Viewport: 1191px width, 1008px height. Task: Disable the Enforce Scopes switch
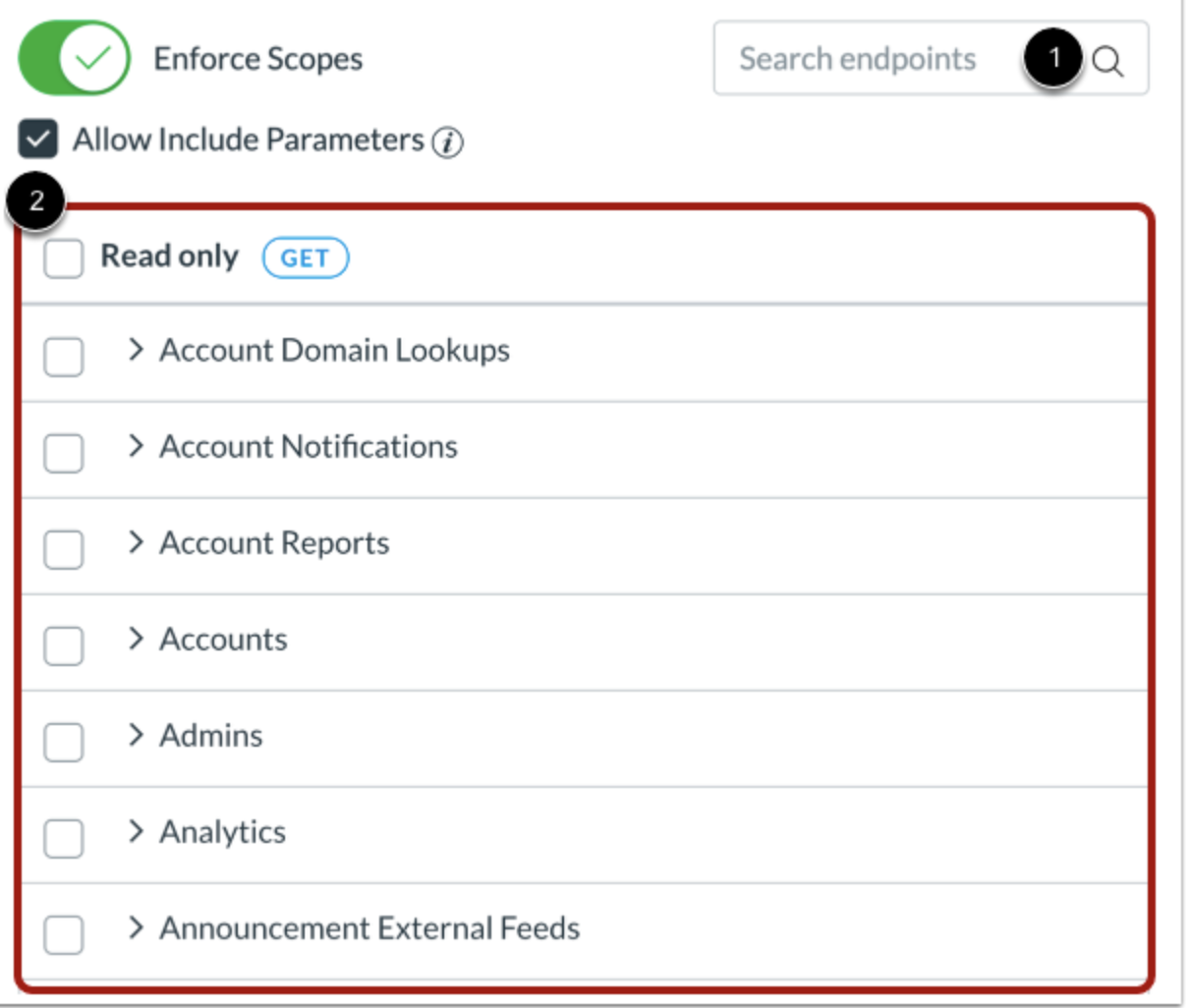coord(74,58)
